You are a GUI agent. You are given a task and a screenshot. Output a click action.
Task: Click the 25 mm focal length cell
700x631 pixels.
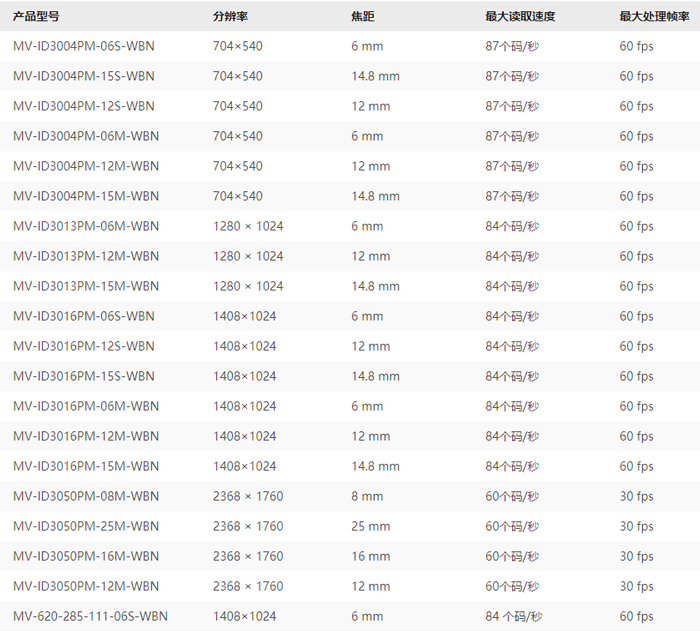coord(368,526)
